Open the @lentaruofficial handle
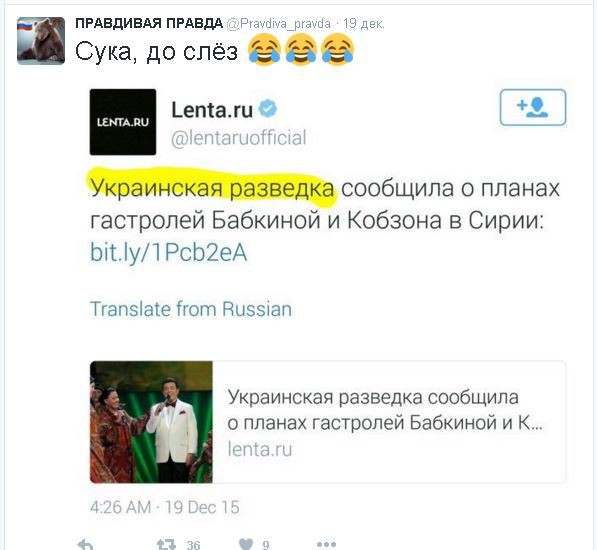597x550 pixels. point(239,138)
